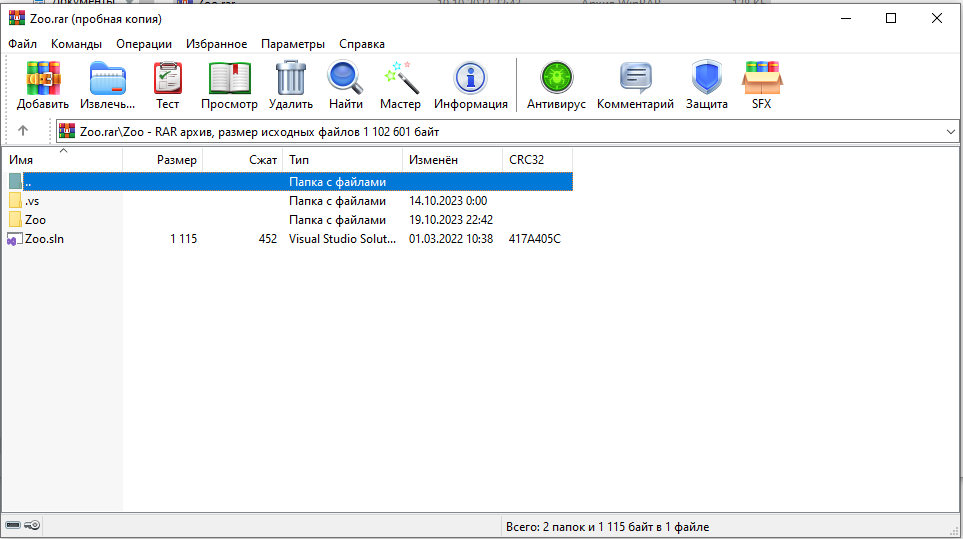Click the Удалить trash bin icon
Screen dimensions: 963x539
point(291,78)
